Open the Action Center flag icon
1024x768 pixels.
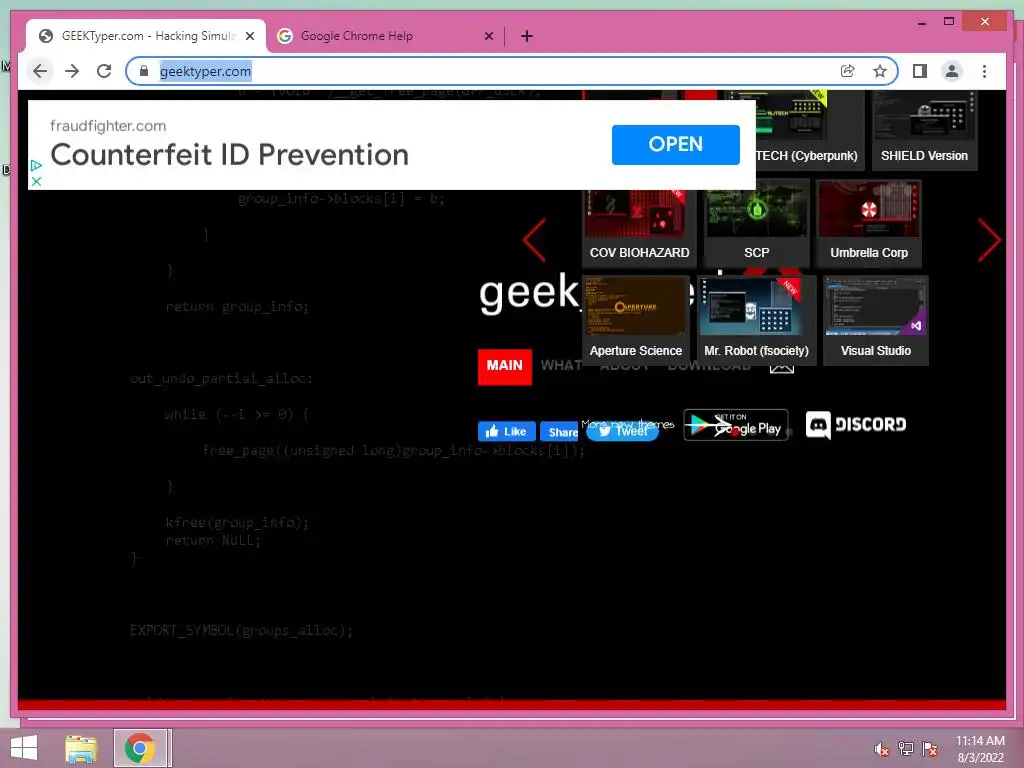[x=930, y=749]
